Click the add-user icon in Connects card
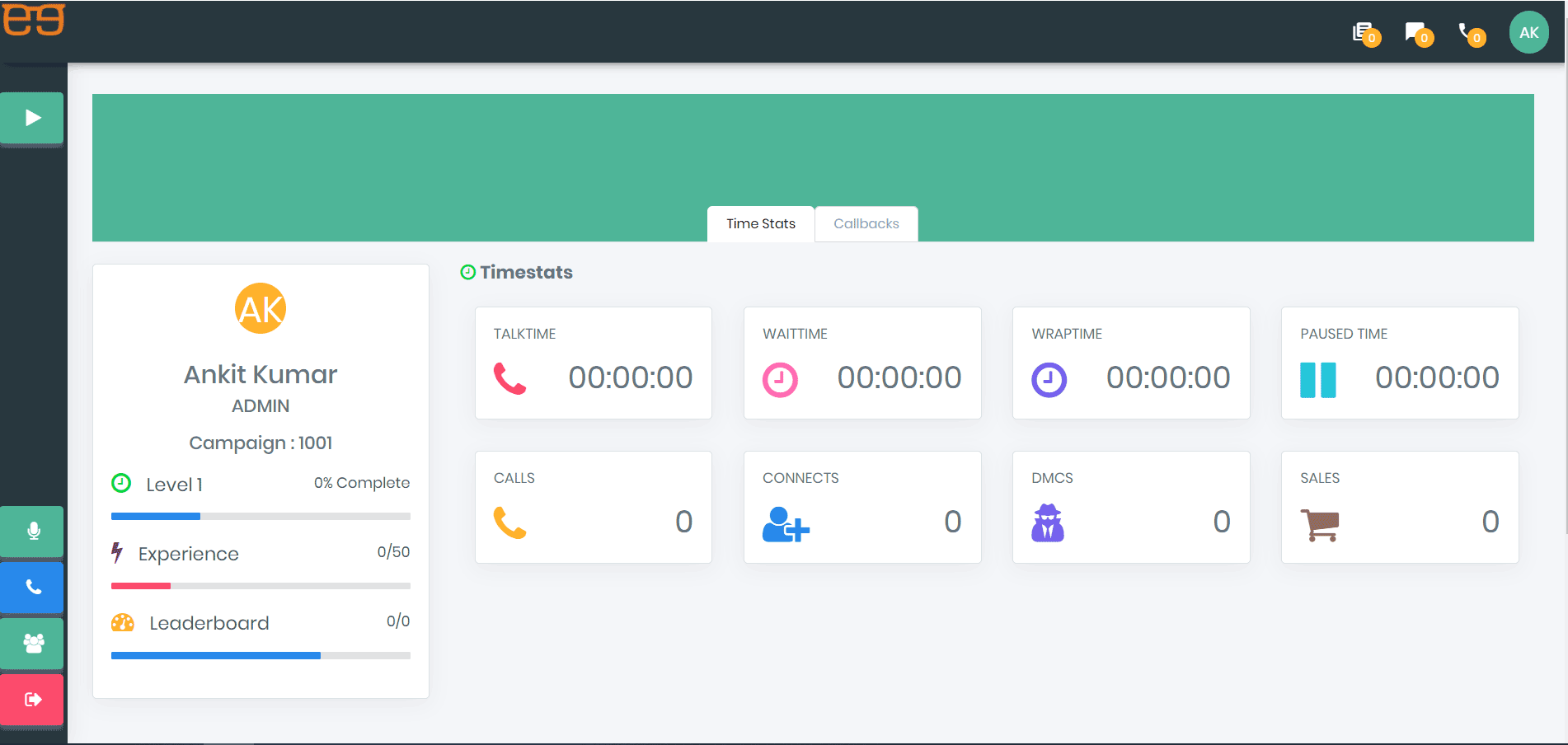This screenshot has width=1568, height=745. (x=785, y=524)
